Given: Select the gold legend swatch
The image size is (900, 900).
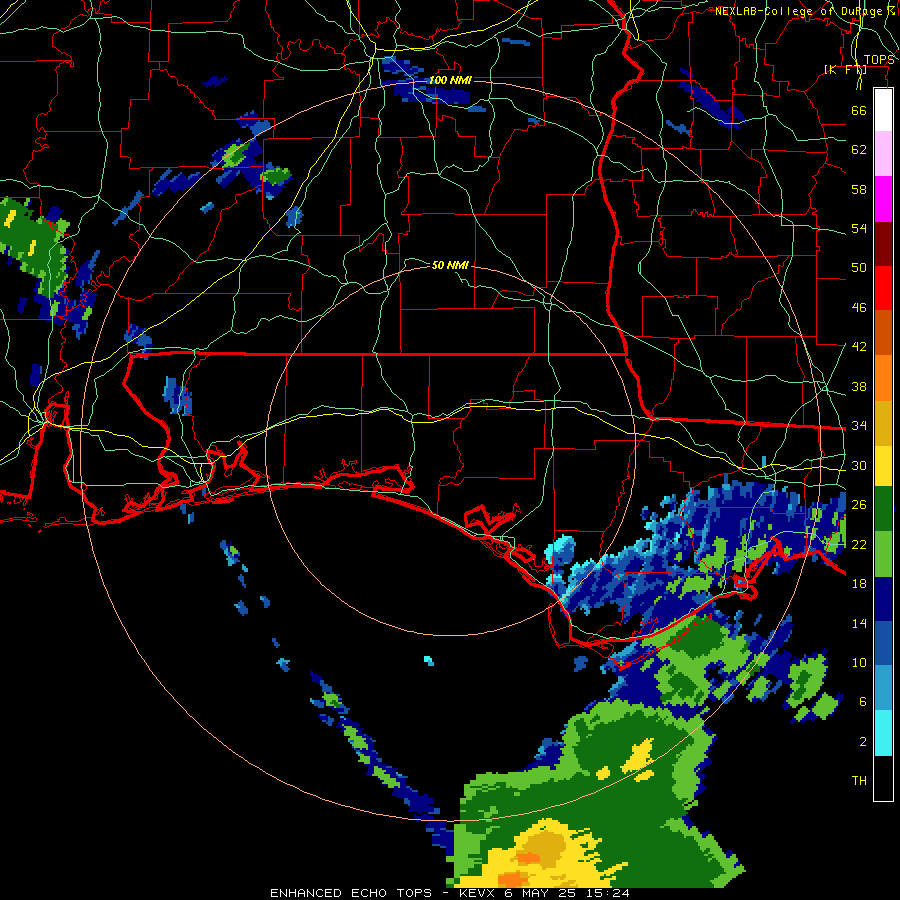Looking at the screenshot, I should click(883, 423).
